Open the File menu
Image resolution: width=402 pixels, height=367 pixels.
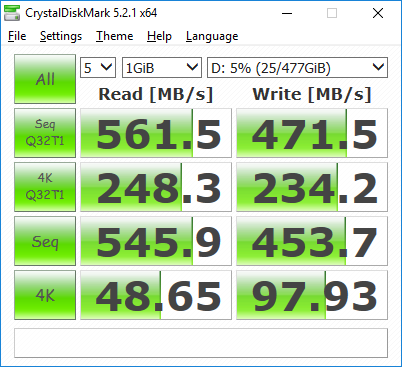[x=17, y=36]
